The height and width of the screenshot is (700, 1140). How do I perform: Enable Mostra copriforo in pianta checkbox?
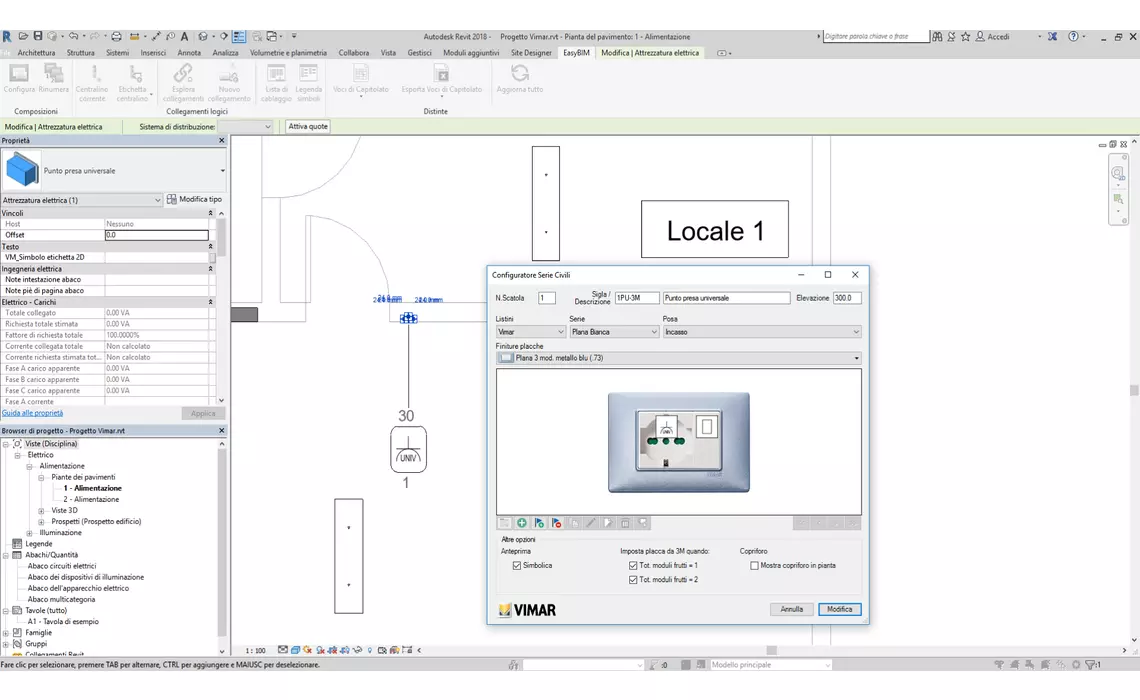click(754, 566)
